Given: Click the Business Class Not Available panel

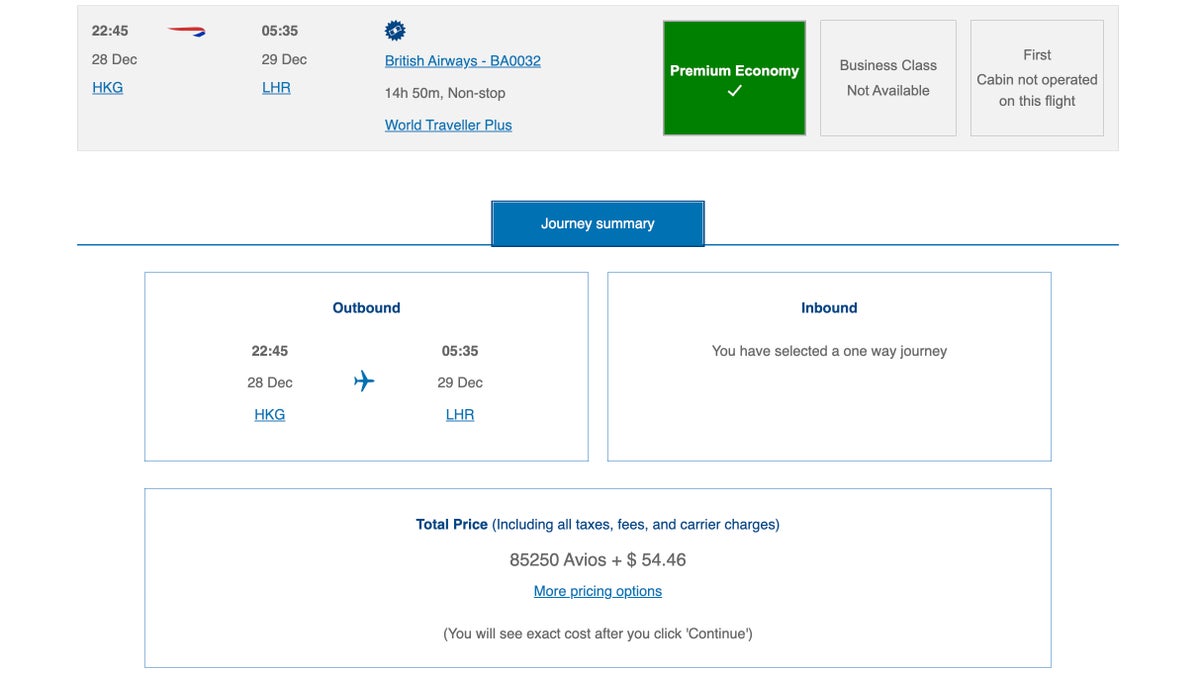Looking at the screenshot, I should pyautogui.click(x=887, y=77).
